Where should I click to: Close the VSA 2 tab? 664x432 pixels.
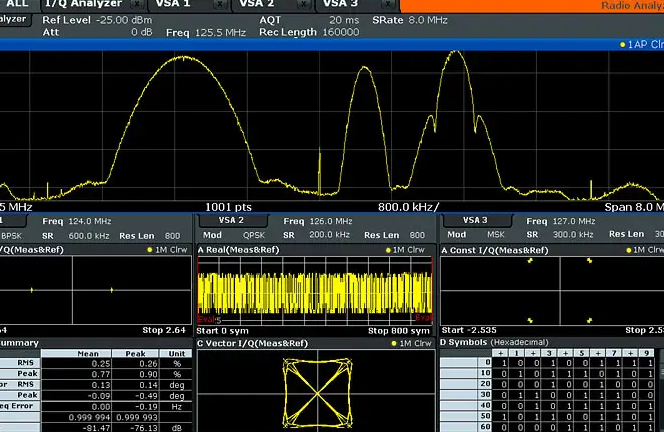[304, 4]
